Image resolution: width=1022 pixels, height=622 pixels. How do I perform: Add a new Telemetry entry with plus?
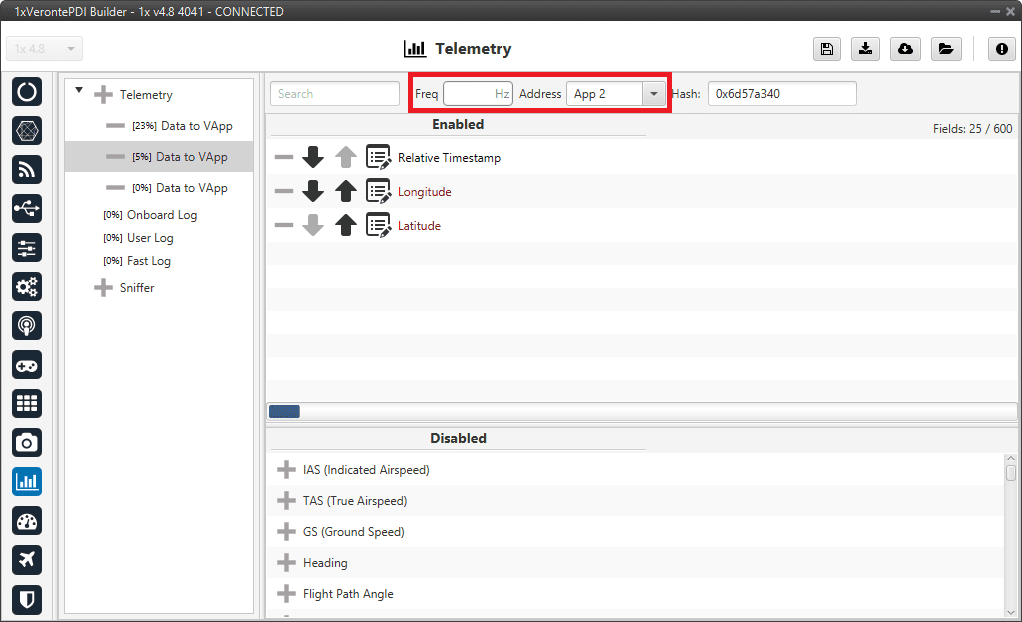[x=103, y=95]
